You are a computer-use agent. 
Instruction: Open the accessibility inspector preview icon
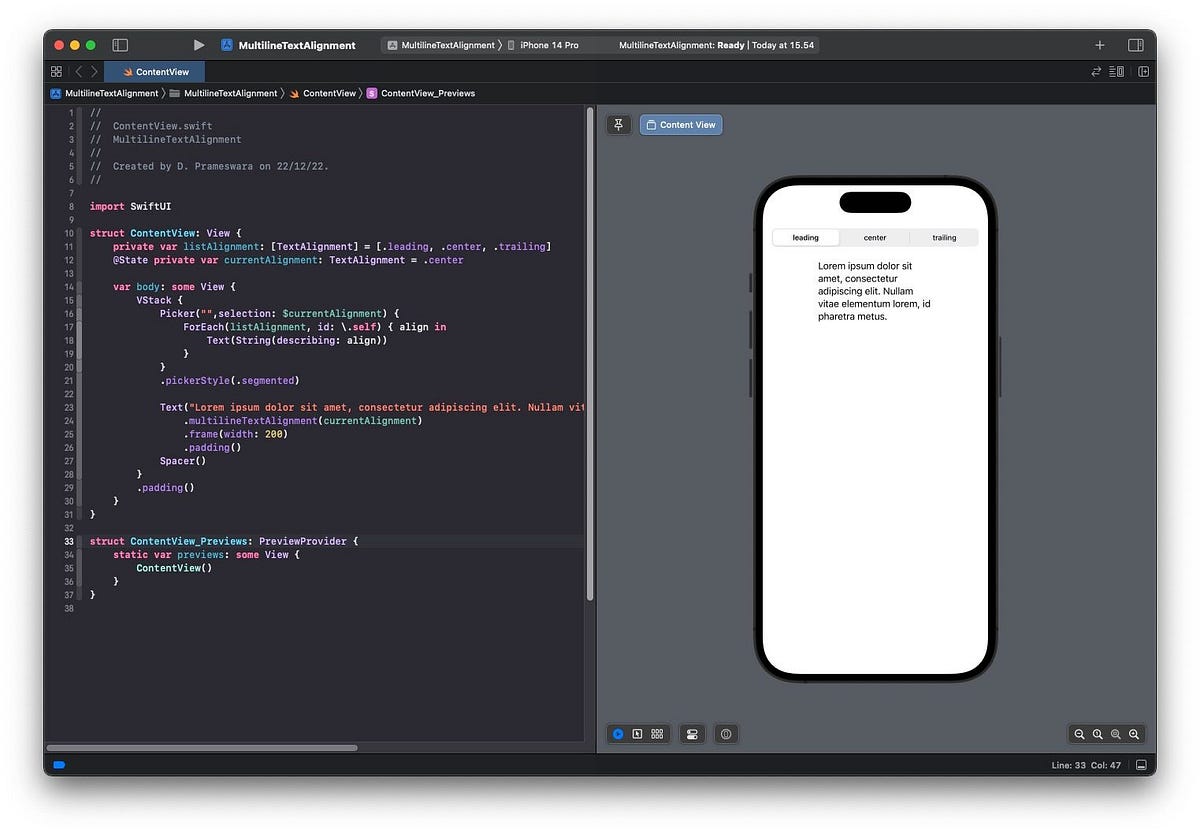726,733
